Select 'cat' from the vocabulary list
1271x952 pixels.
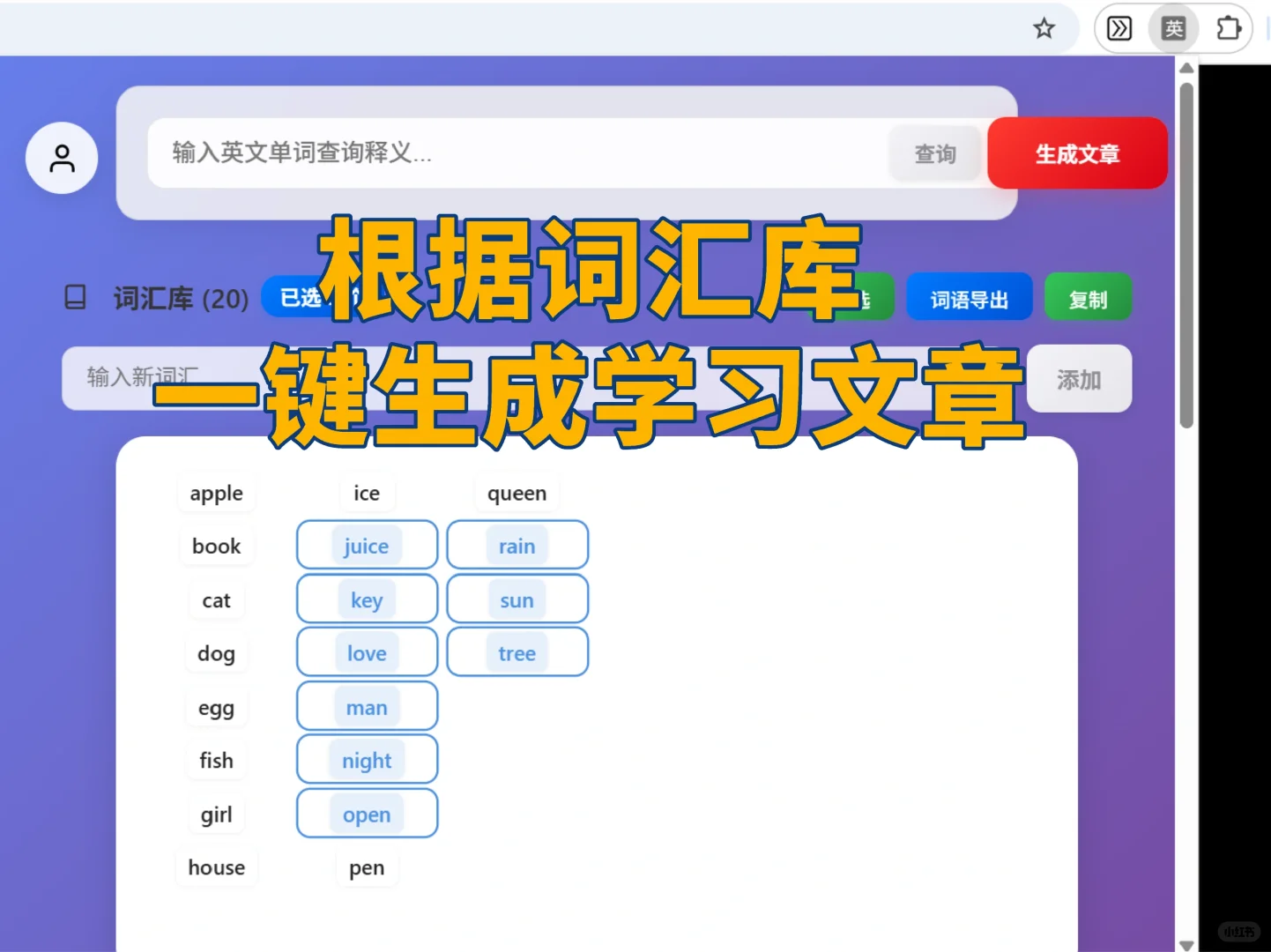(x=215, y=599)
